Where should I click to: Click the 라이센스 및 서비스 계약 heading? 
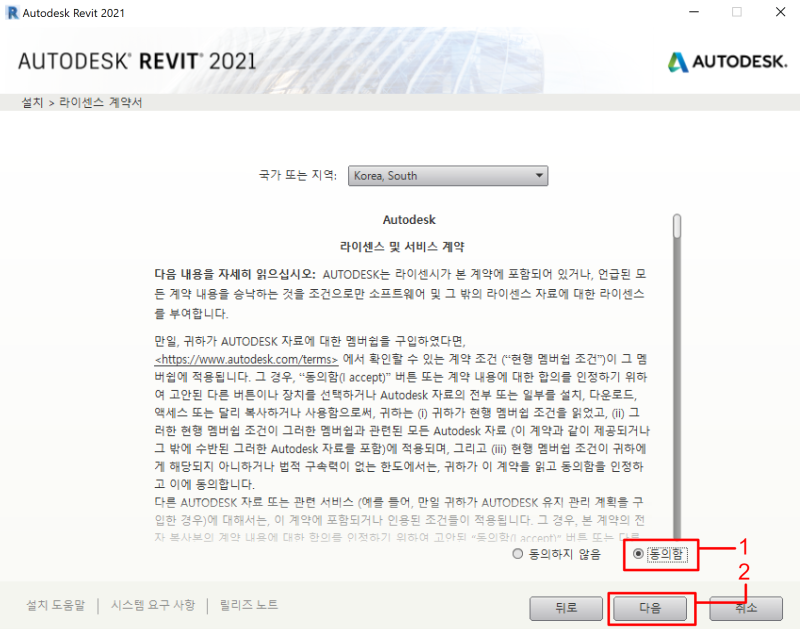point(402,247)
